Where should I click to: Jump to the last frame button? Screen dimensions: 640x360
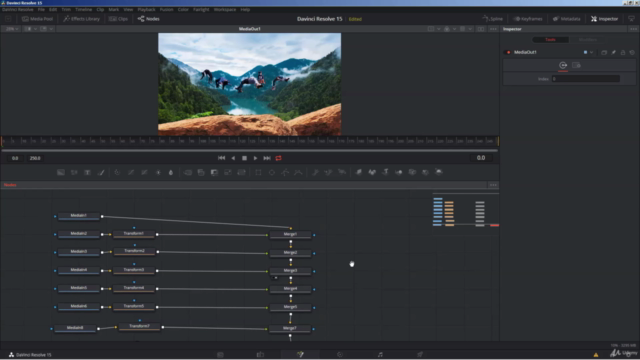pyautogui.click(x=267, y=158)
